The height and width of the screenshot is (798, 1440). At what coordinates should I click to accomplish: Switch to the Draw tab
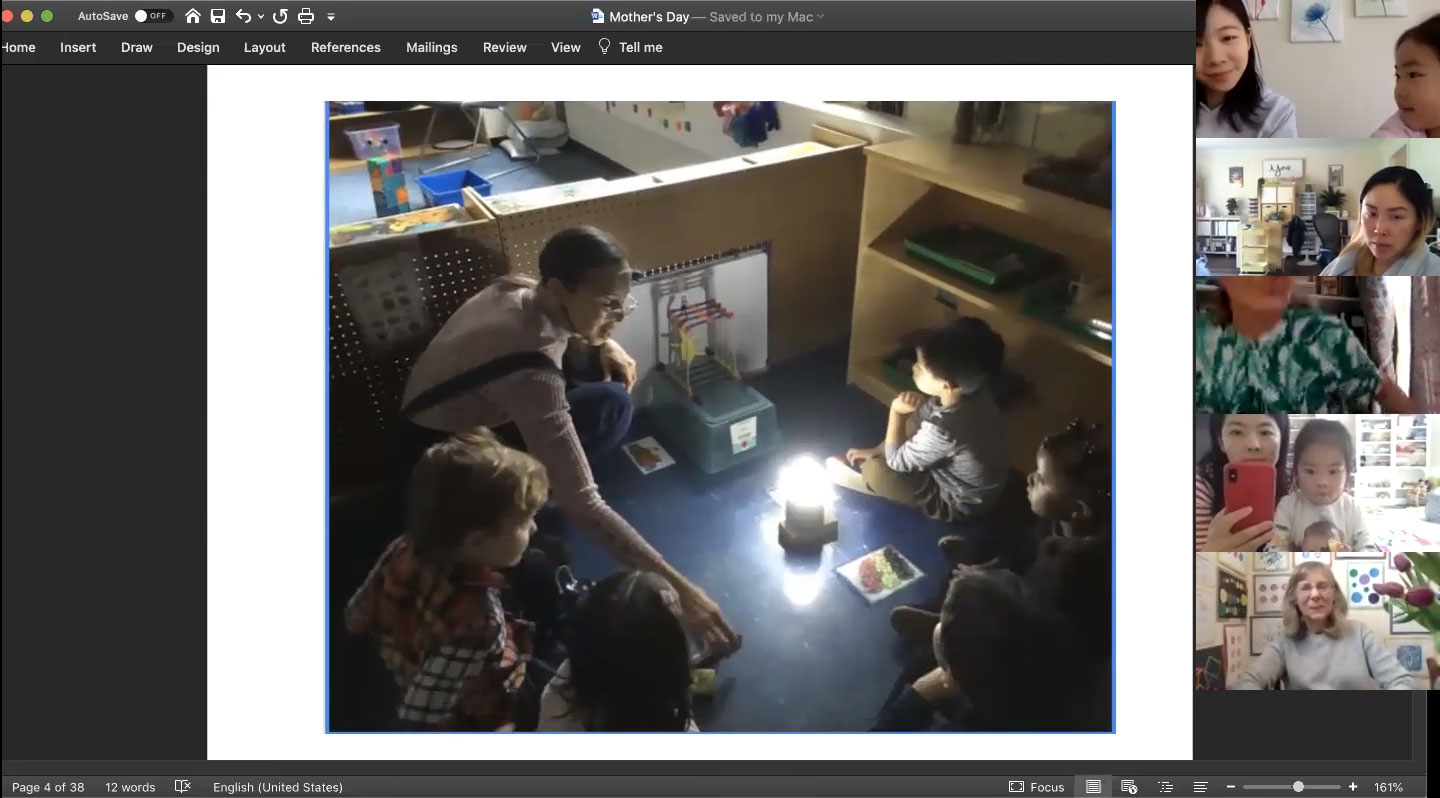click(137, 47)
